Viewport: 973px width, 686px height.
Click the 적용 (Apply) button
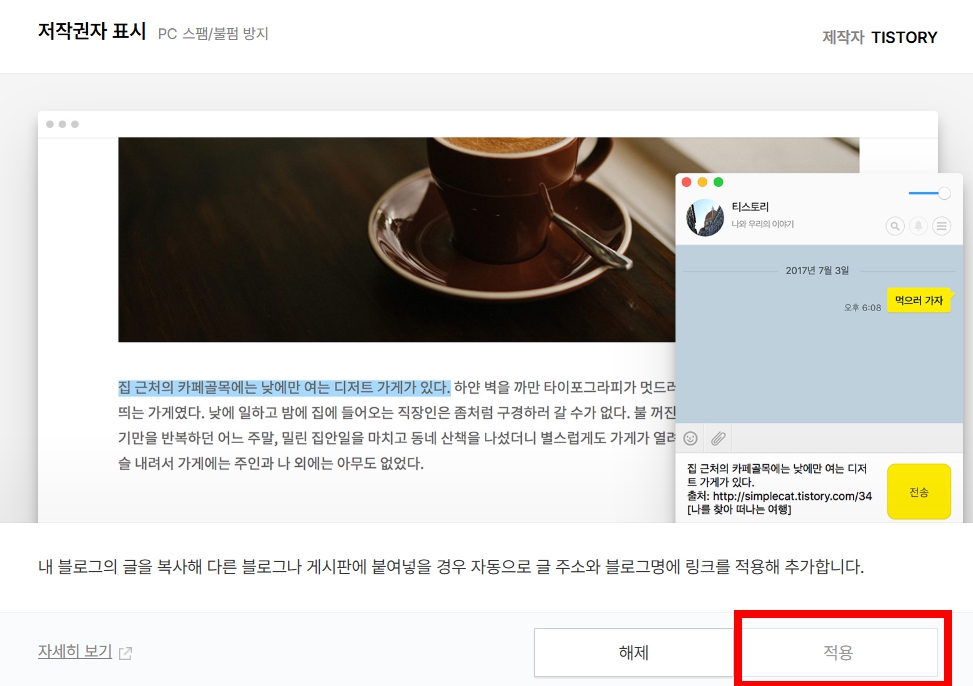(x=838, y=652)
